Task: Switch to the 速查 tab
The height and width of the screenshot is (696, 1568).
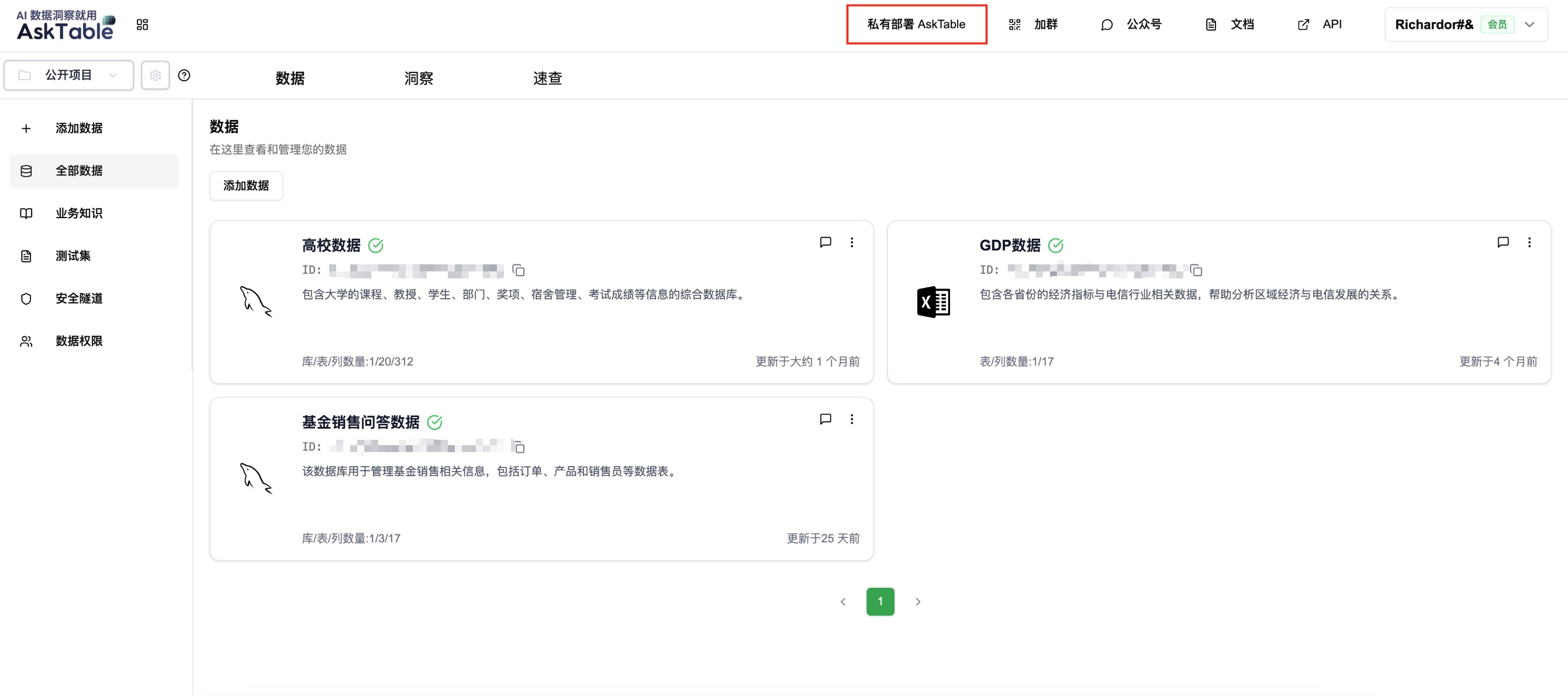Action: (x=547, y=78)
